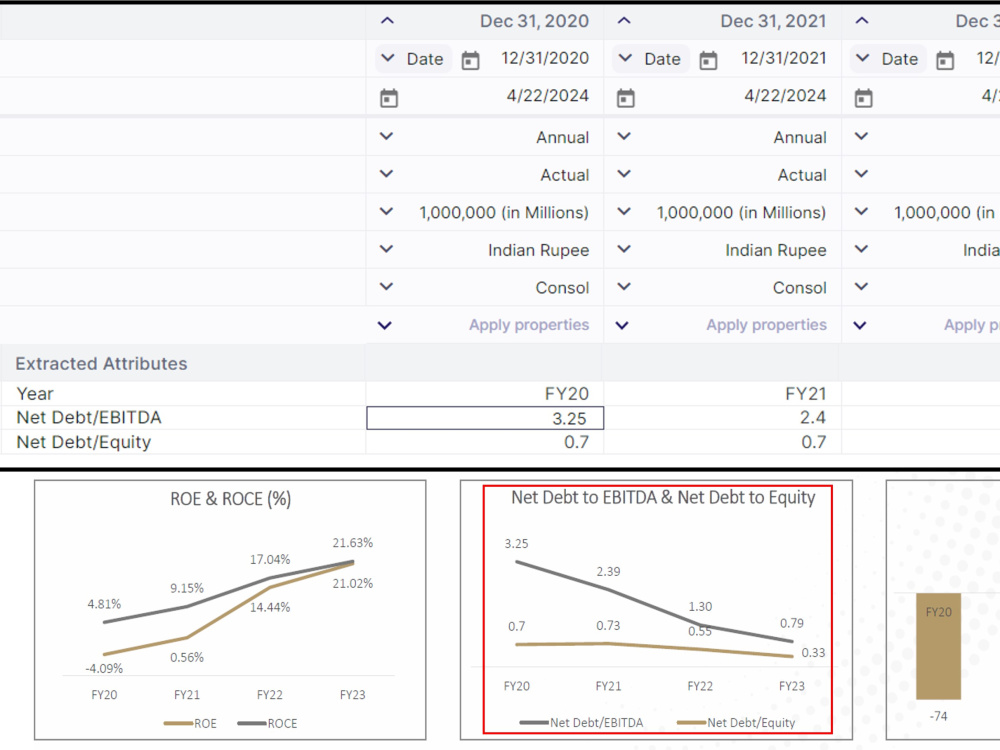
Task: Click the FY20 Year cell
Action: [x=485, y=393]
